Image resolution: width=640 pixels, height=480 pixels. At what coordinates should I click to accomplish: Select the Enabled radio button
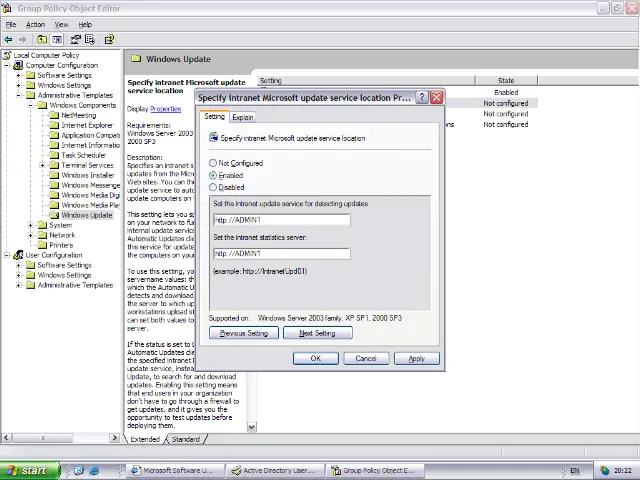213,175
